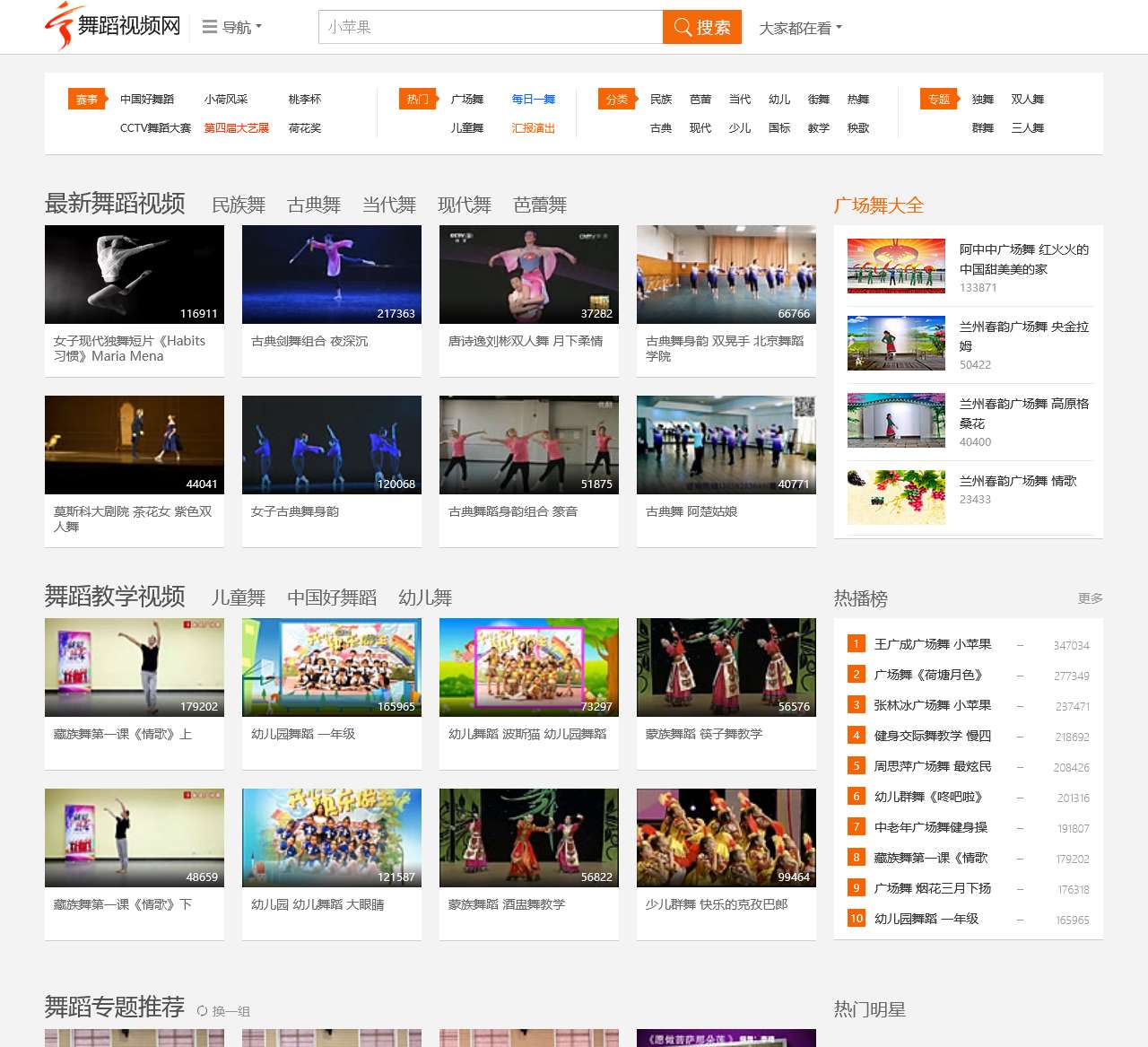Click the 舞蹈视频网 site logo
The image size is (1148, 1047).
[x=113, y=26]
